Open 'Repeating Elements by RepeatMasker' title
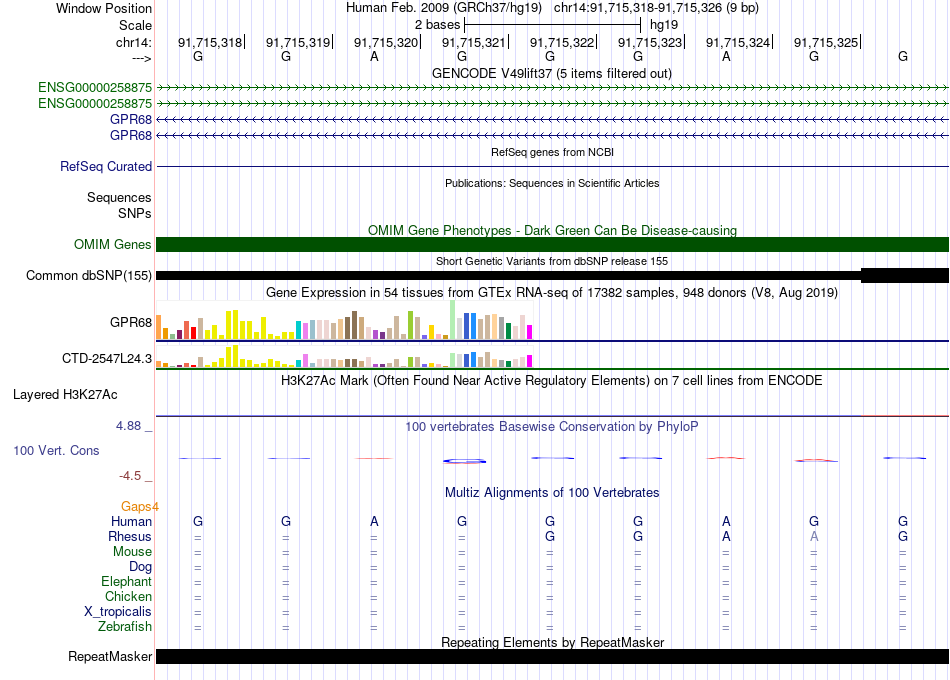The image size is (950, 680). click(553, 642)
